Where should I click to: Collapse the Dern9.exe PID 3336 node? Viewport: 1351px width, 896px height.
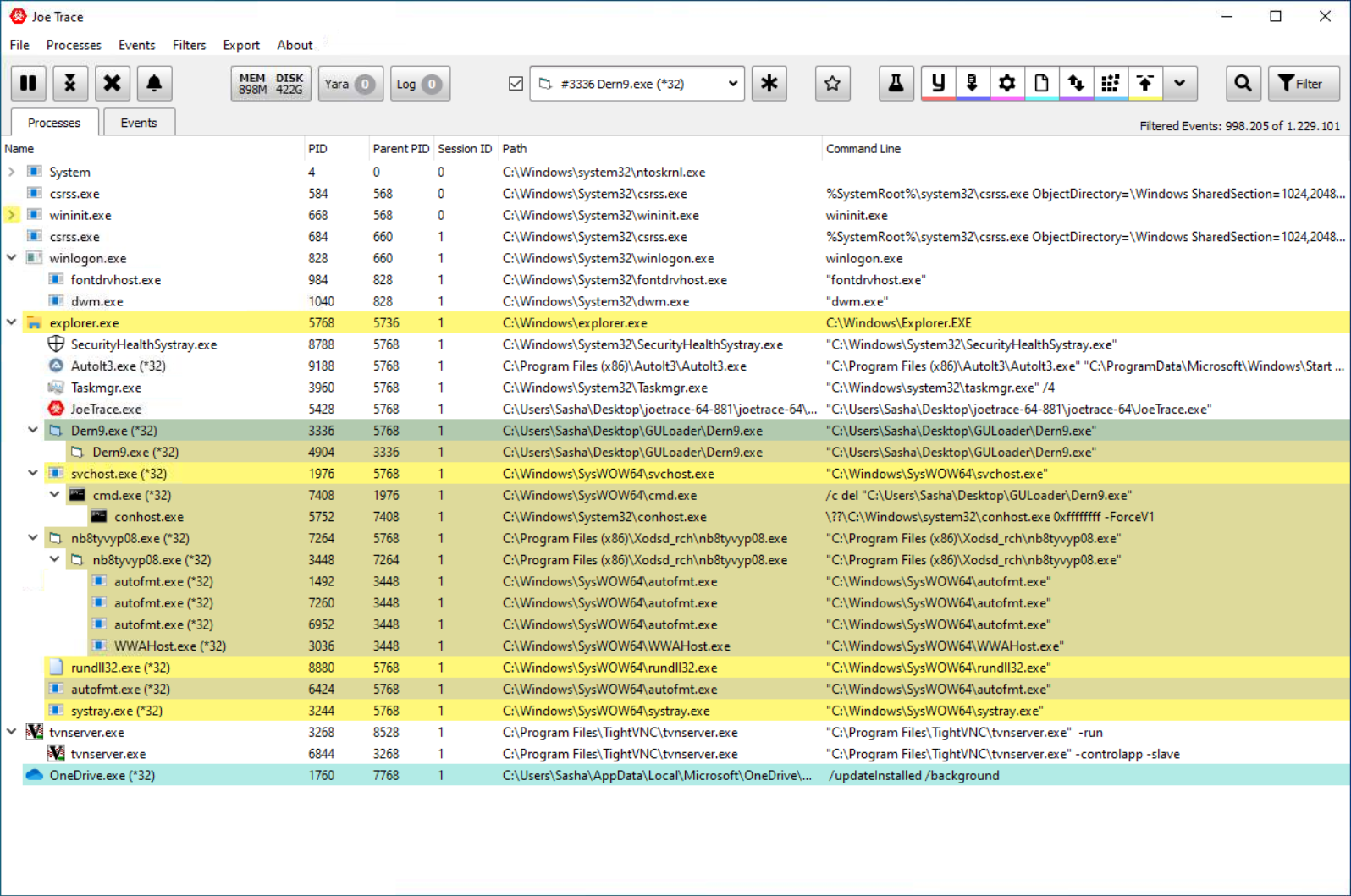coord(33,430)
